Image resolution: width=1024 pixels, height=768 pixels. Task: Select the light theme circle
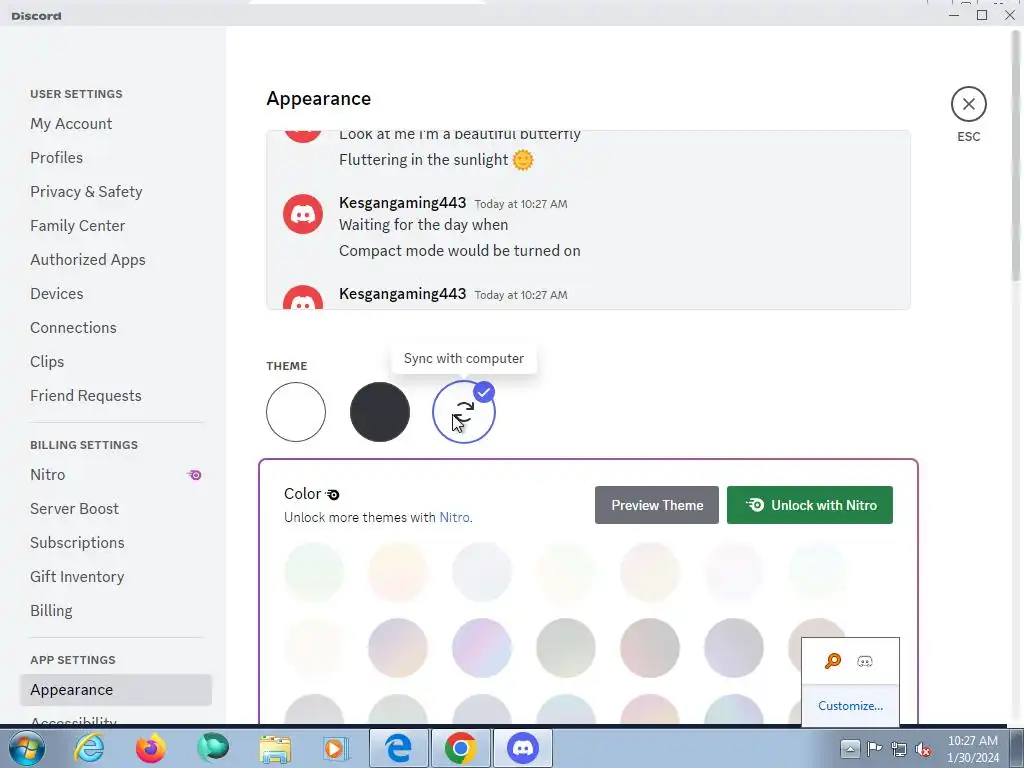[296, 412]
